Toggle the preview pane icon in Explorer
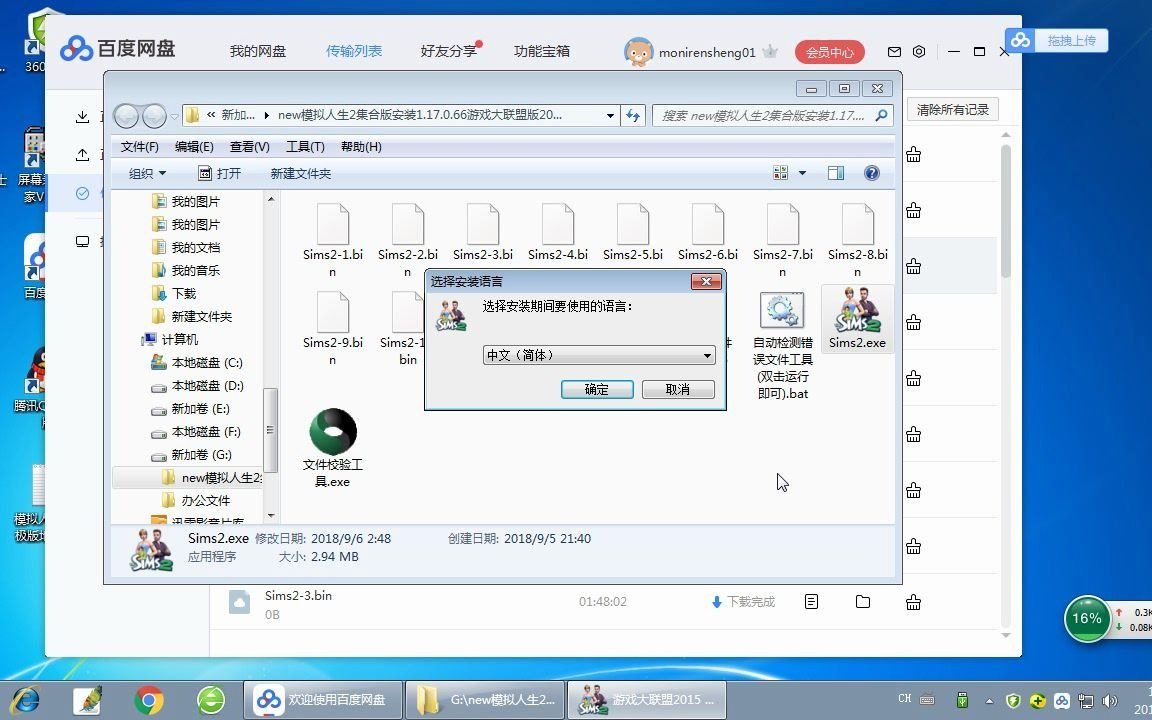The height and width of the screenshot is (720, 1152). point(836,172)
